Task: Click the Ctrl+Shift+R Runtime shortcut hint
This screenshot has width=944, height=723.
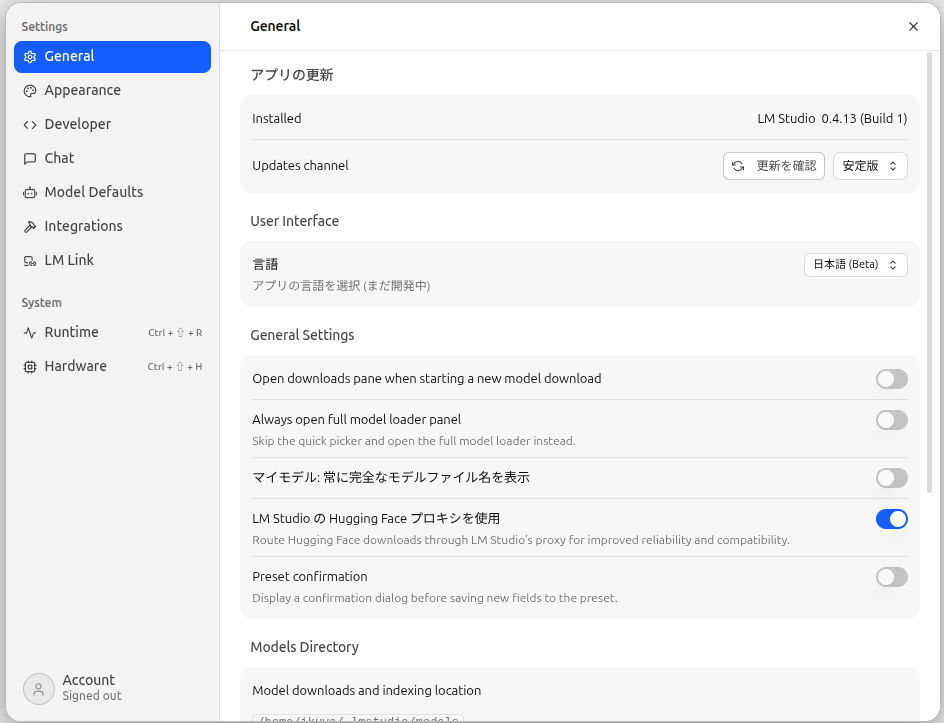Action: pos(175,333)
